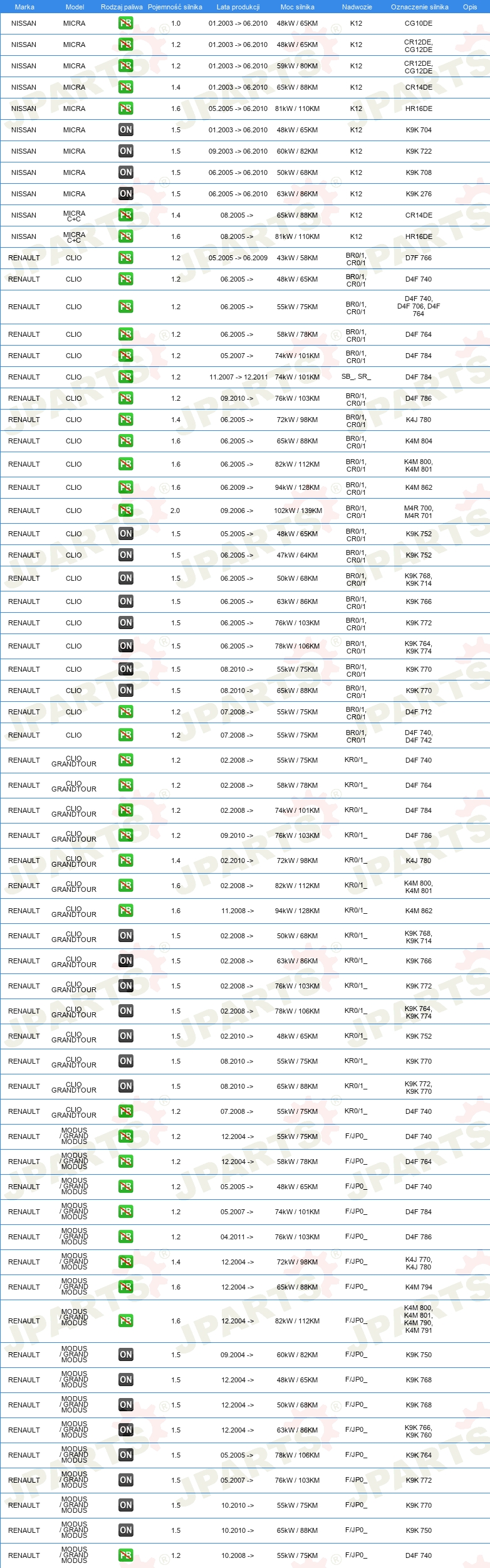The image size is (490, 1568).
Task: Click the diesel icon in the Grandtour K9K 772, K9K 770 row
Action: coord(126,1086)
